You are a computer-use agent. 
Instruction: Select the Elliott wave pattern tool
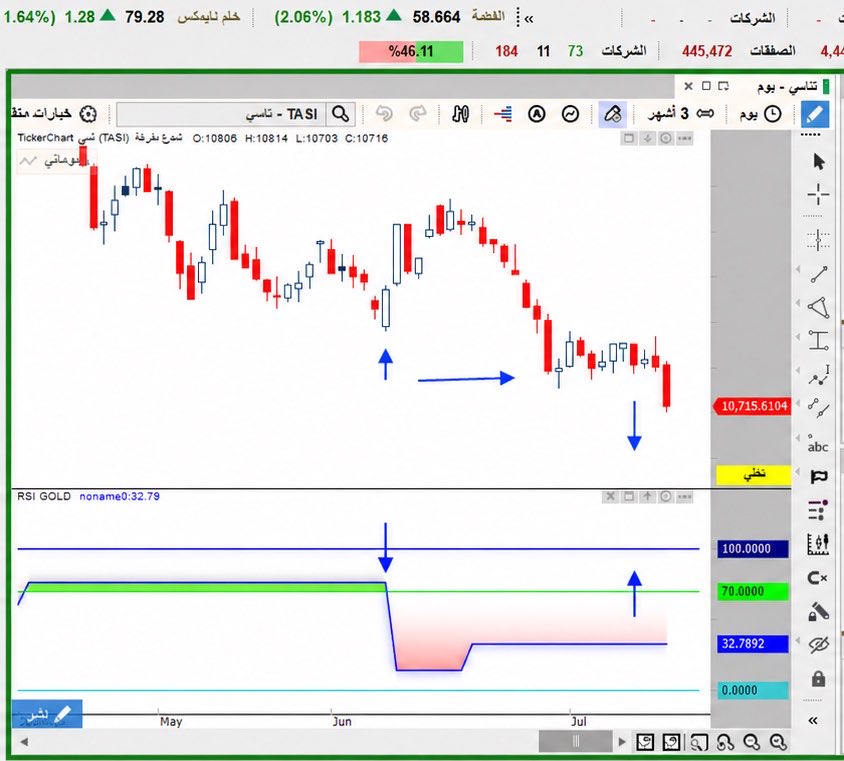[x=819, y=376]
